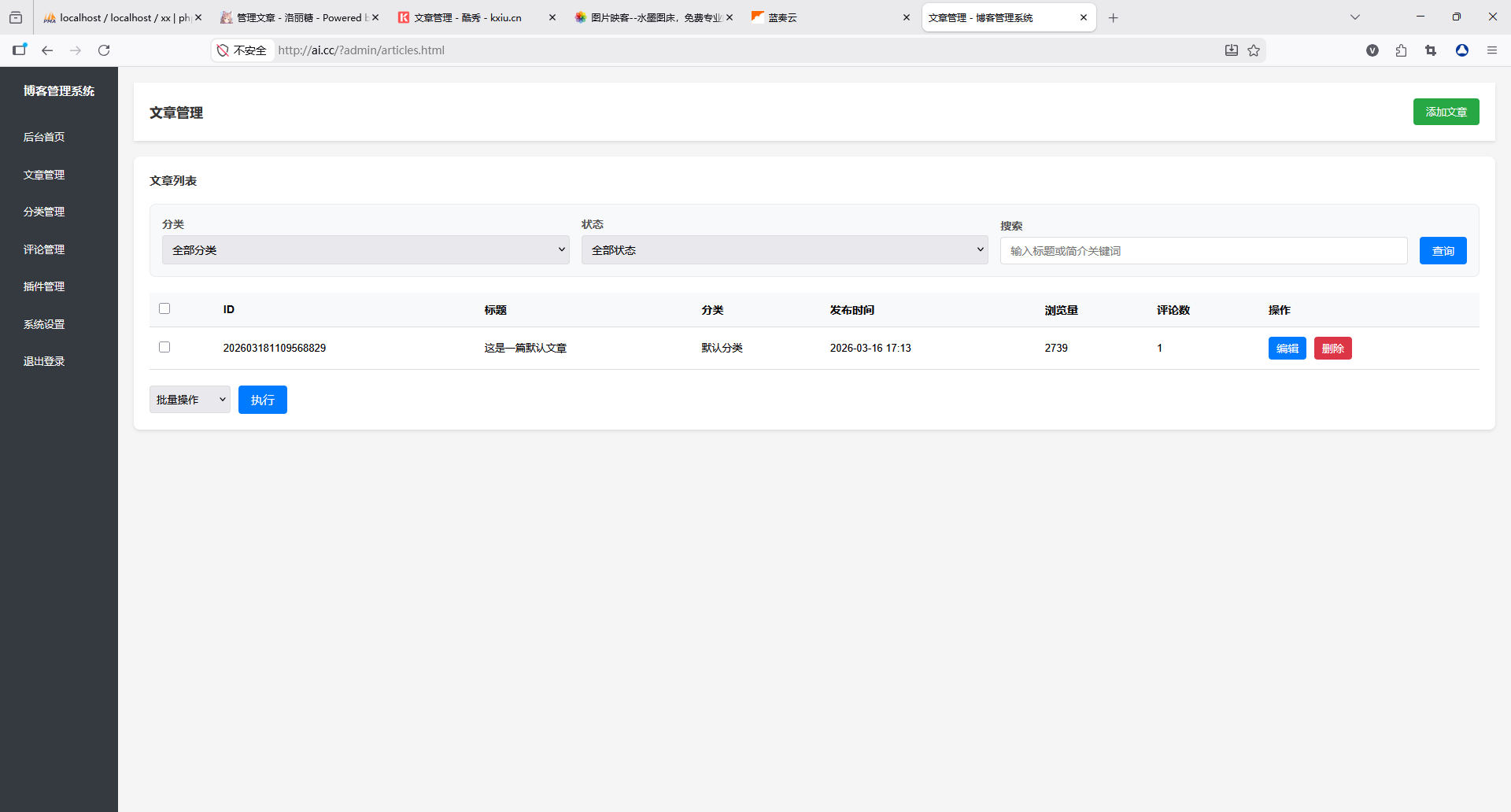Viewport: 1511px width, 812px height.
Task: Open 分类管理 in the sidebar menu
Action: pos(44,212)
